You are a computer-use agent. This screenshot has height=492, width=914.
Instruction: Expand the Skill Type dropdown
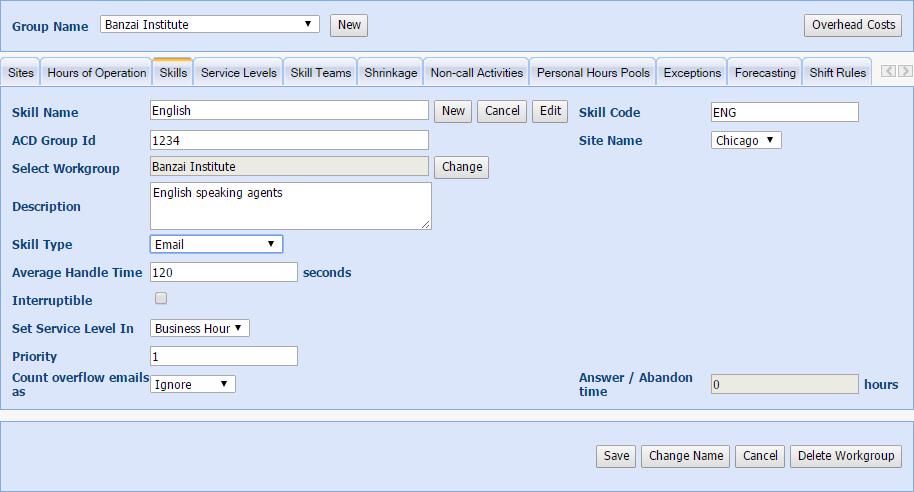216,244
